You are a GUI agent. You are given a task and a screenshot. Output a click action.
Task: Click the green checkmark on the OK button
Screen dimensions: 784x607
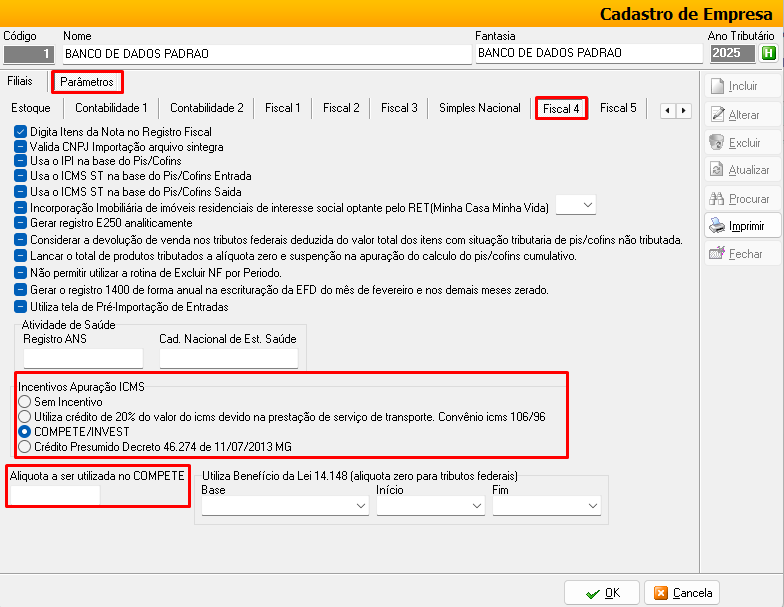(593, 594)
